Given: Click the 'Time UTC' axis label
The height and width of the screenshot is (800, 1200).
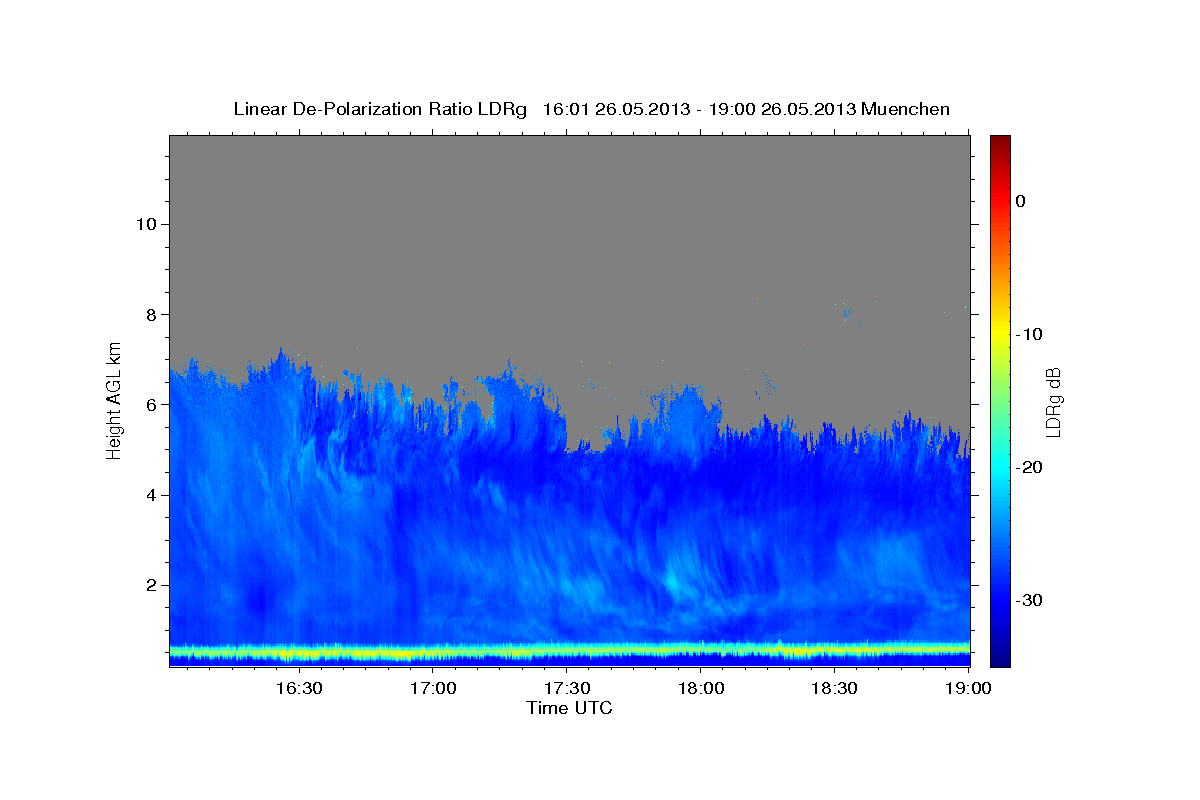Looking at the screenshot, I should click(x=569, y=708).
